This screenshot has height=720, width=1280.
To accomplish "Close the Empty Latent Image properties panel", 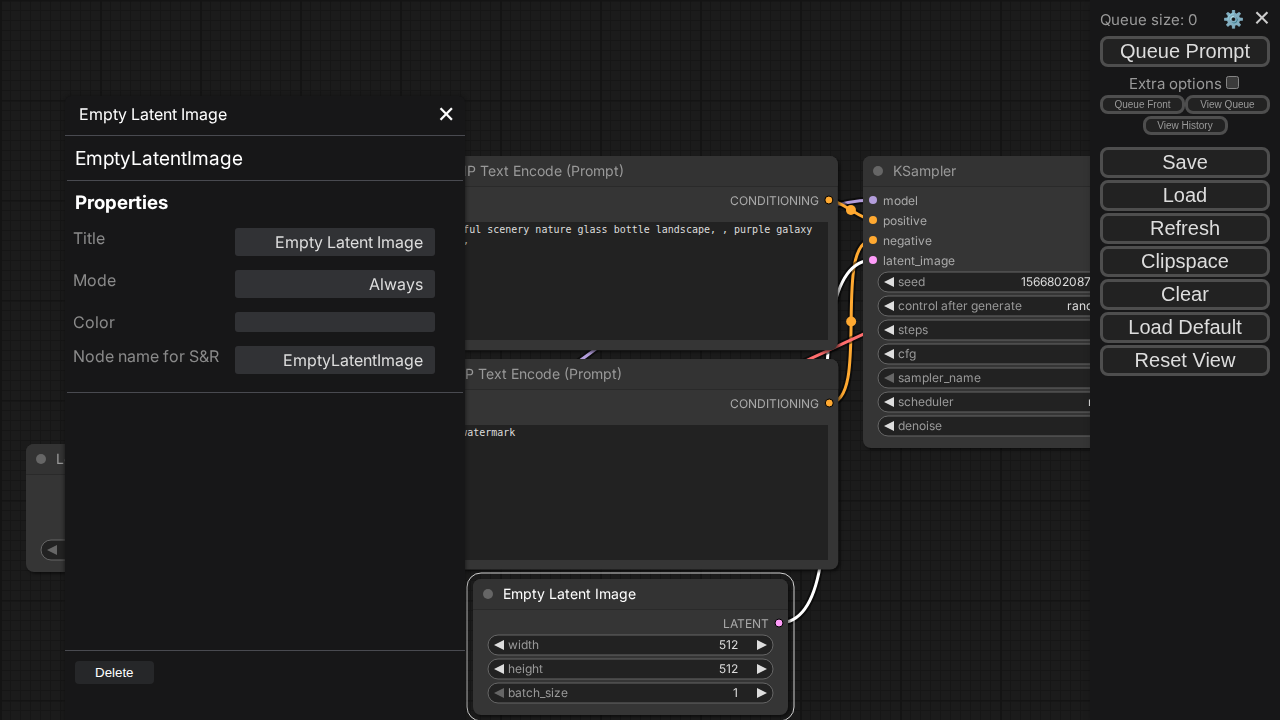I will click(446, 114).
